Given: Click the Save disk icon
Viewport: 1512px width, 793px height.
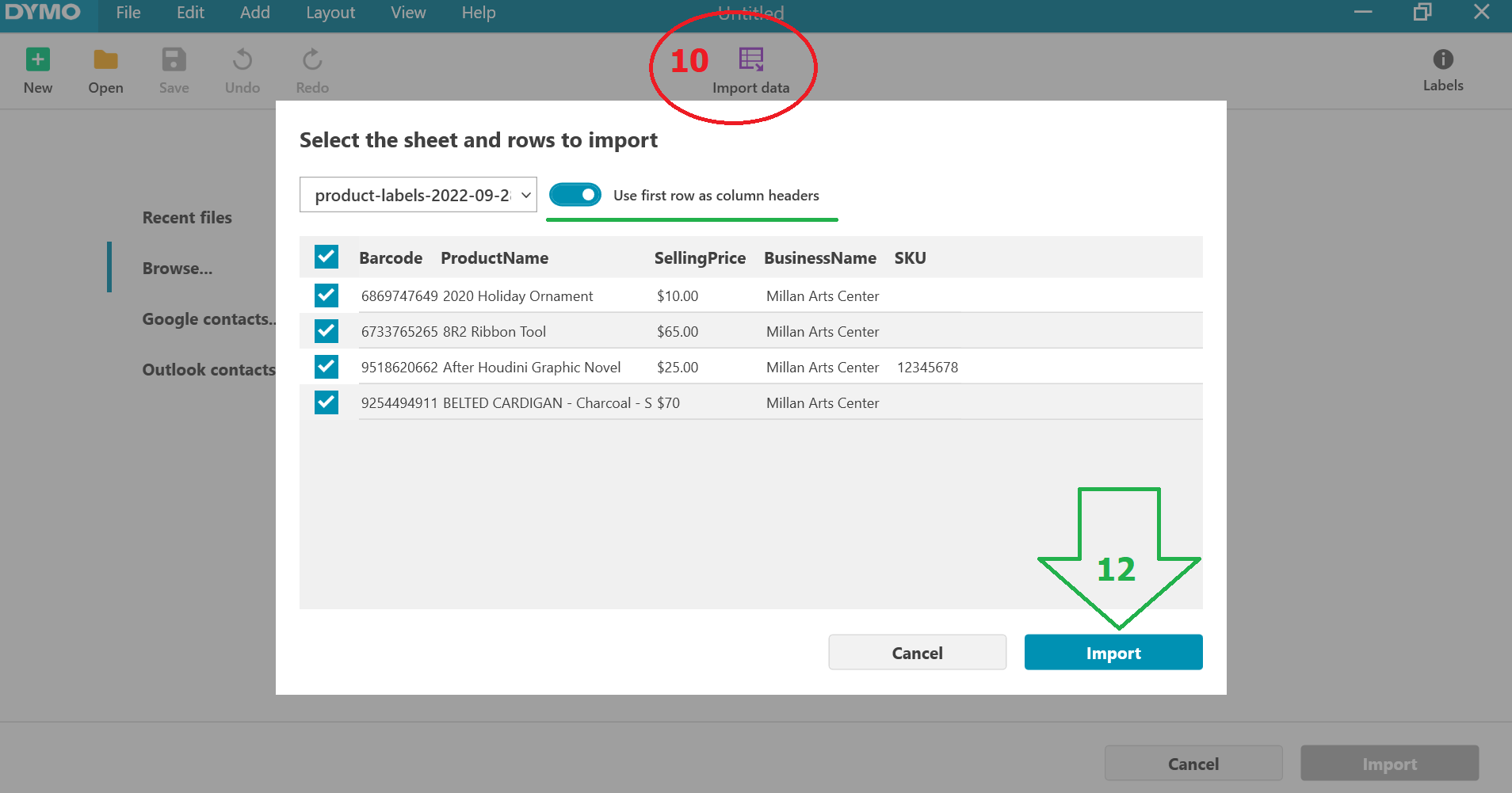Looking at the screenshot, I should pos(174,60).
